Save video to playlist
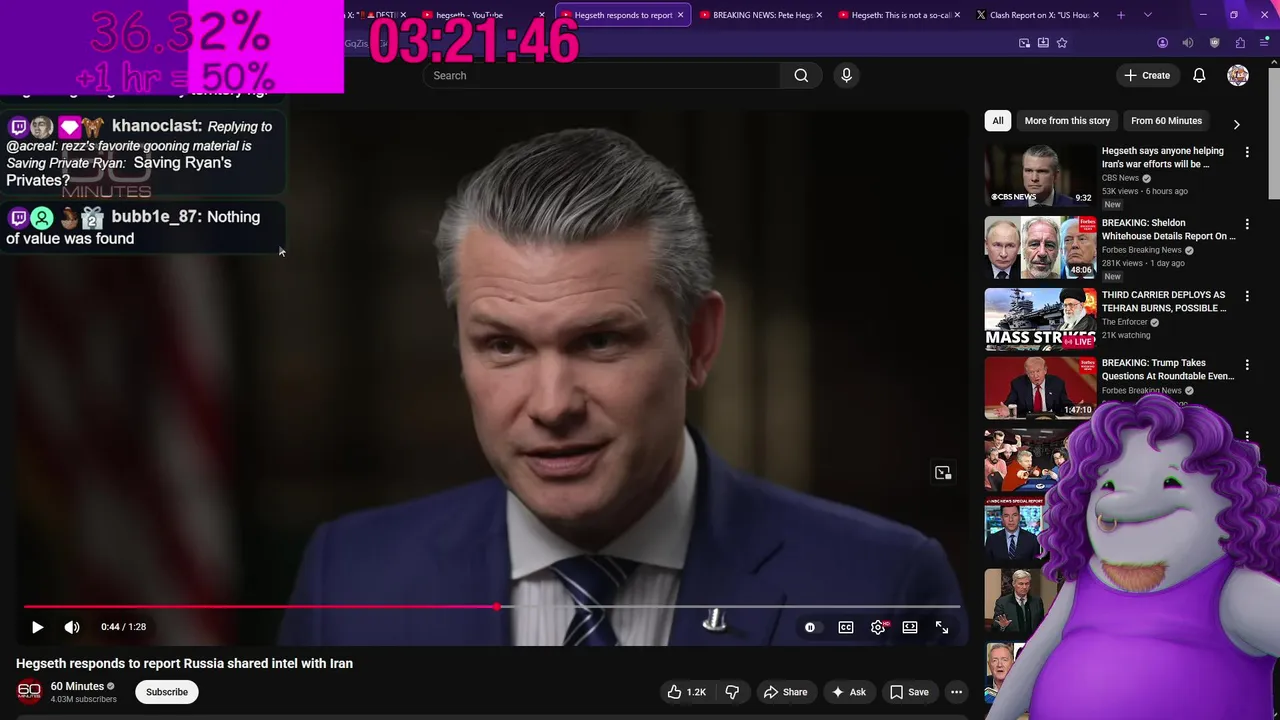The width and height of the screenshot is (1280, 720). point(909,692)
